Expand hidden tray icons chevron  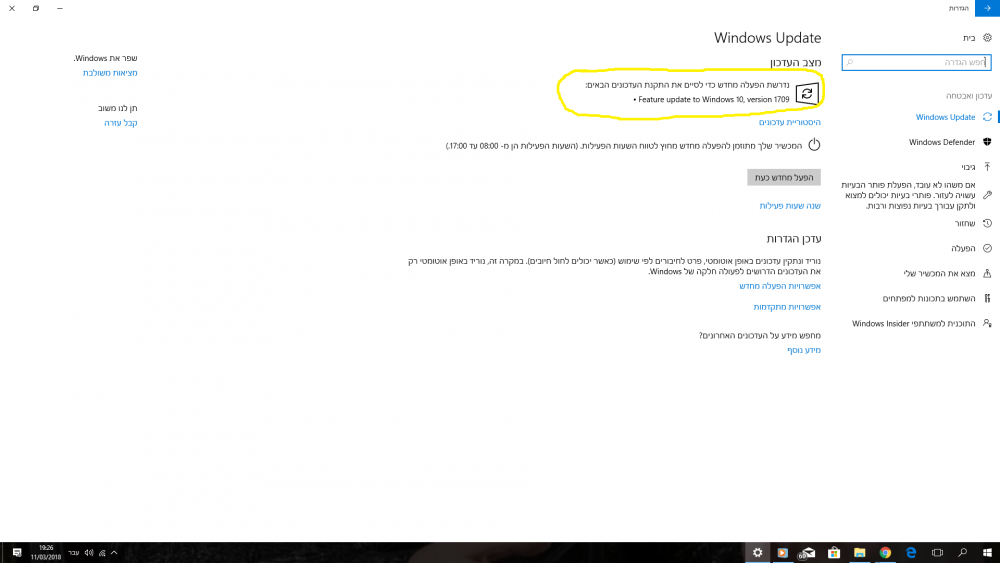114,553
